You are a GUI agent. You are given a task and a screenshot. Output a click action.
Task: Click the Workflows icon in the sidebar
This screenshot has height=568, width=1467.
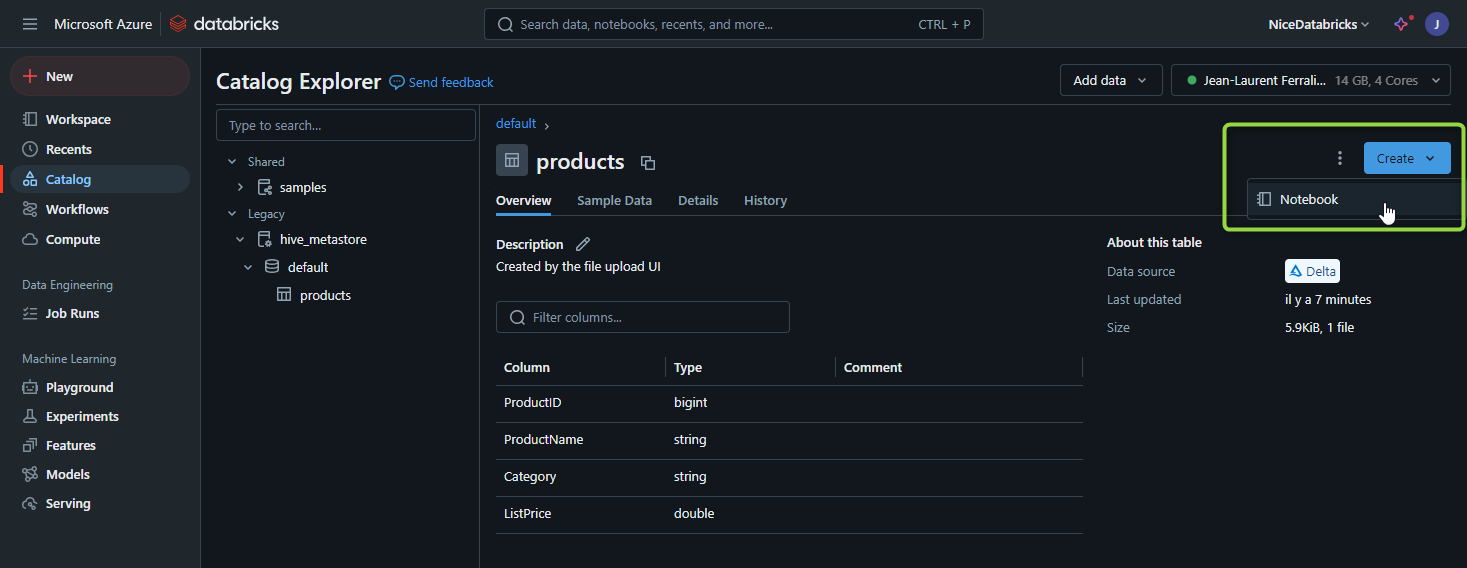pyautogui.click(x=30, y=209)
